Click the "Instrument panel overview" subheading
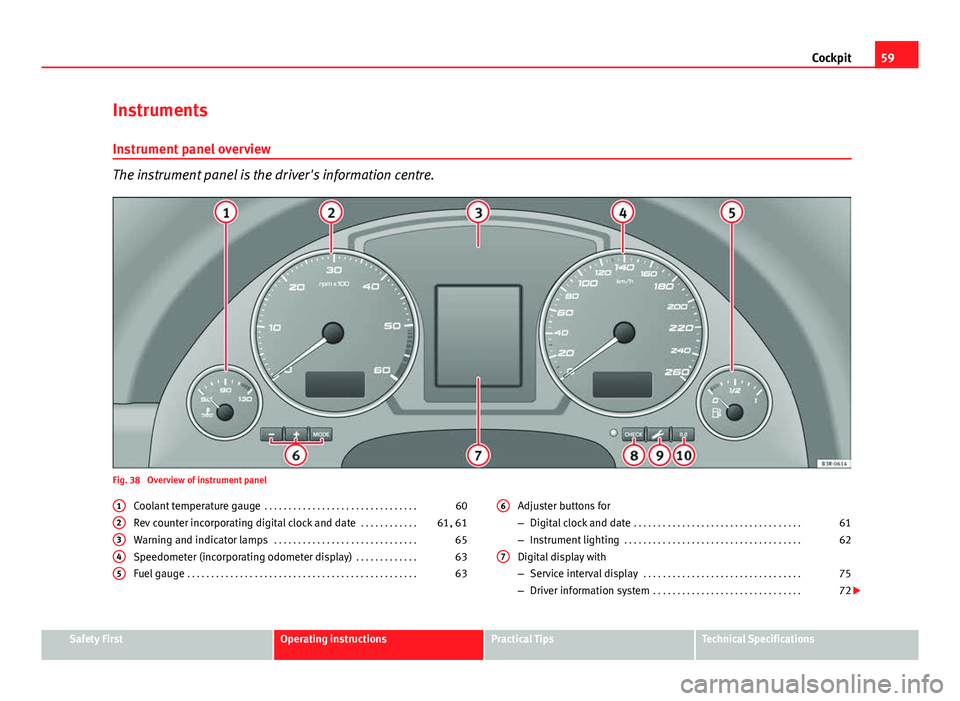 tap(192, 149)
